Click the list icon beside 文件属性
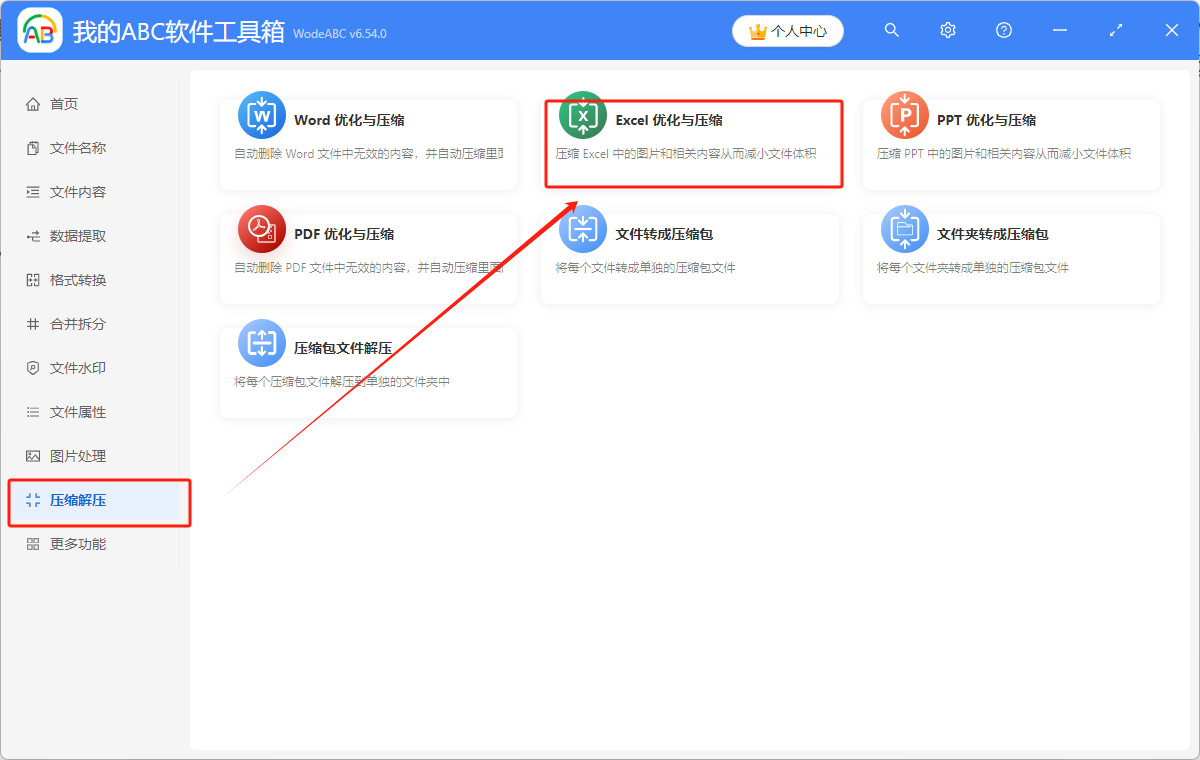Screen dimensions: 1200x760 pyautogui.click(x=33, y=412)
